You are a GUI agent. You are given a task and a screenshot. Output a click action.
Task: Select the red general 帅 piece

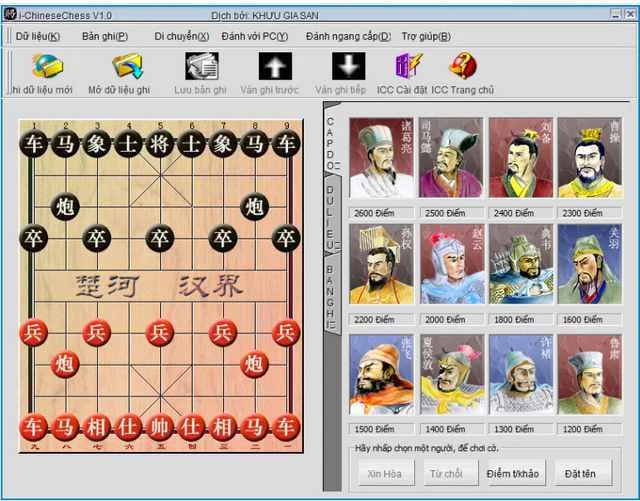(x=160, y=428)
